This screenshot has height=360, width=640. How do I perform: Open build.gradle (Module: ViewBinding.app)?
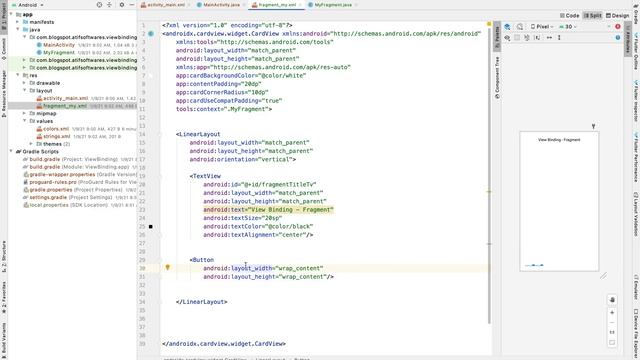point(79,167)
